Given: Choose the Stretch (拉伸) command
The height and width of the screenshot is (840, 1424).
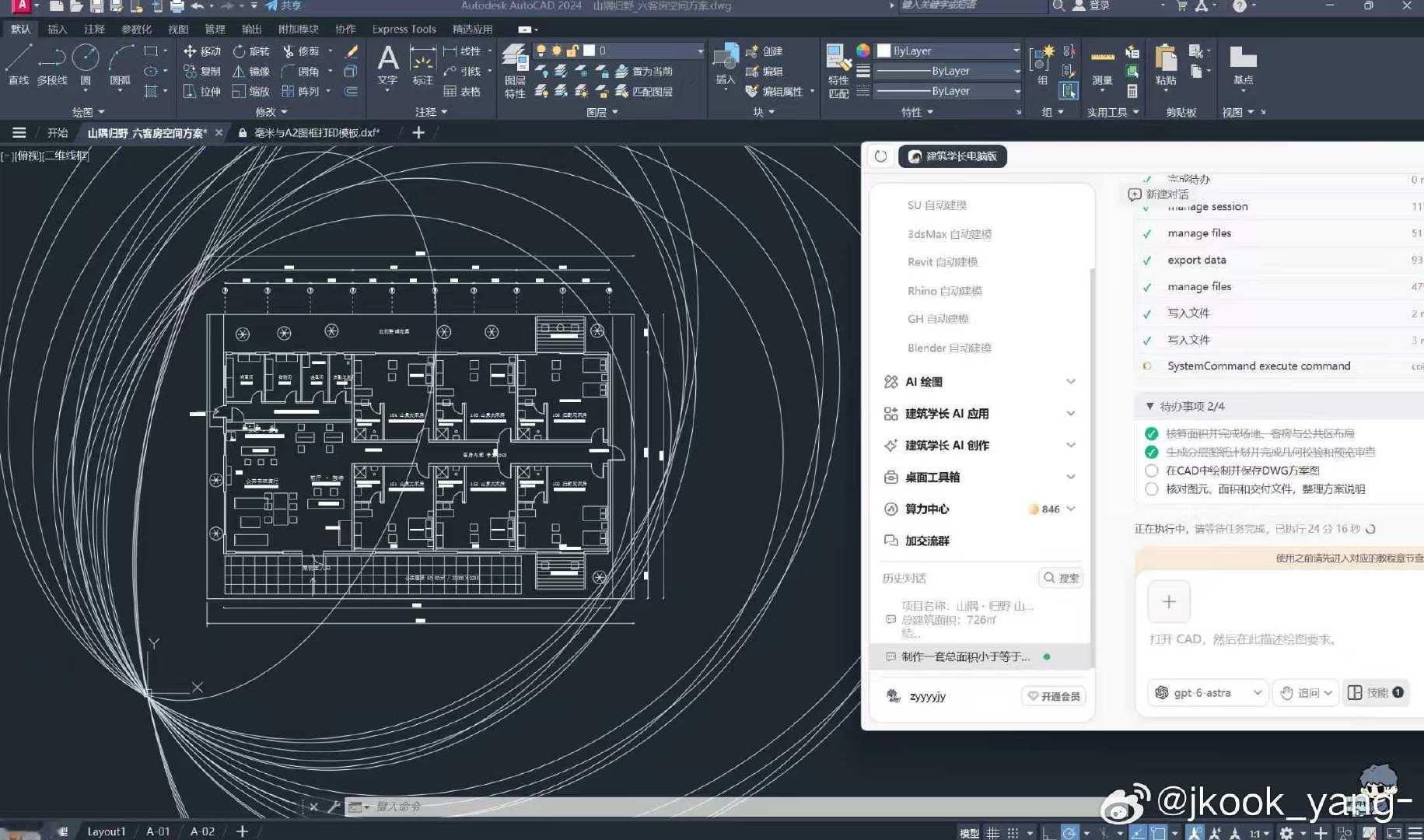Looking at the screenshot, I should [201, 92].
